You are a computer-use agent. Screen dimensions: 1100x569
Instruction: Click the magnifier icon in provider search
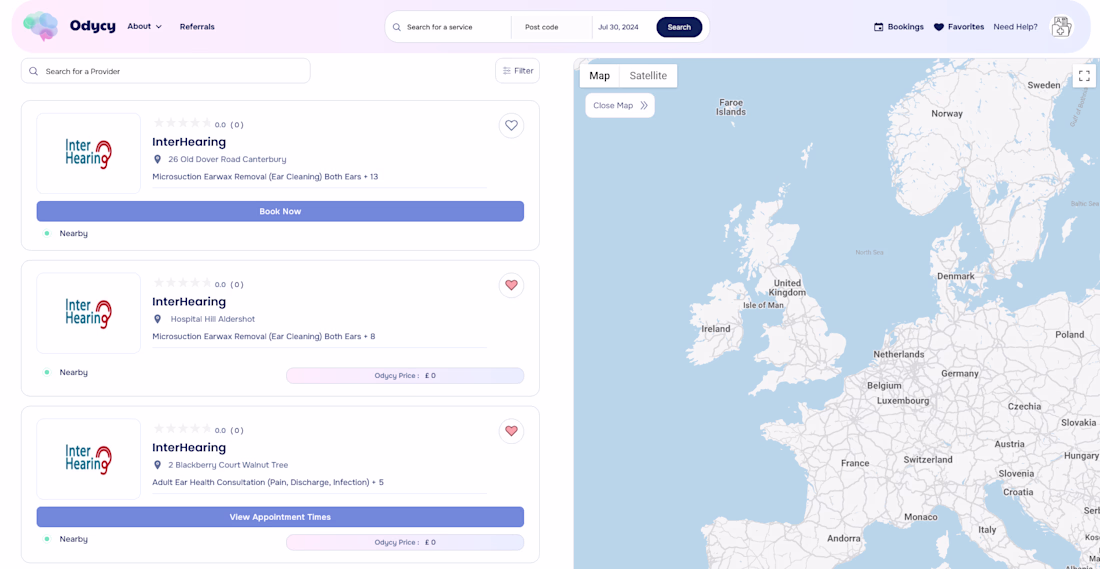pyautogui.click(x=34, y=71)
